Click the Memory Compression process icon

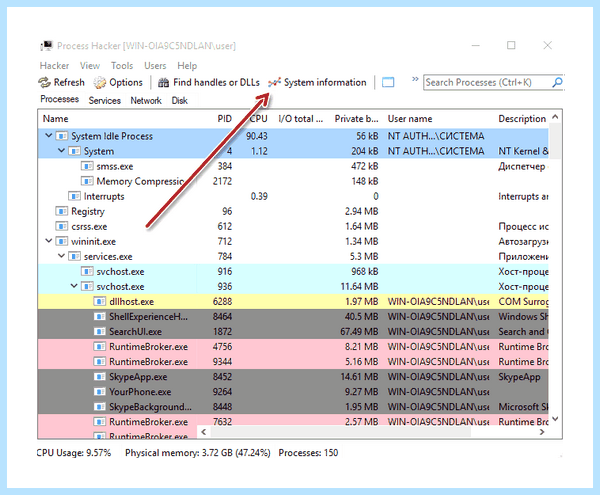[87, 181]
